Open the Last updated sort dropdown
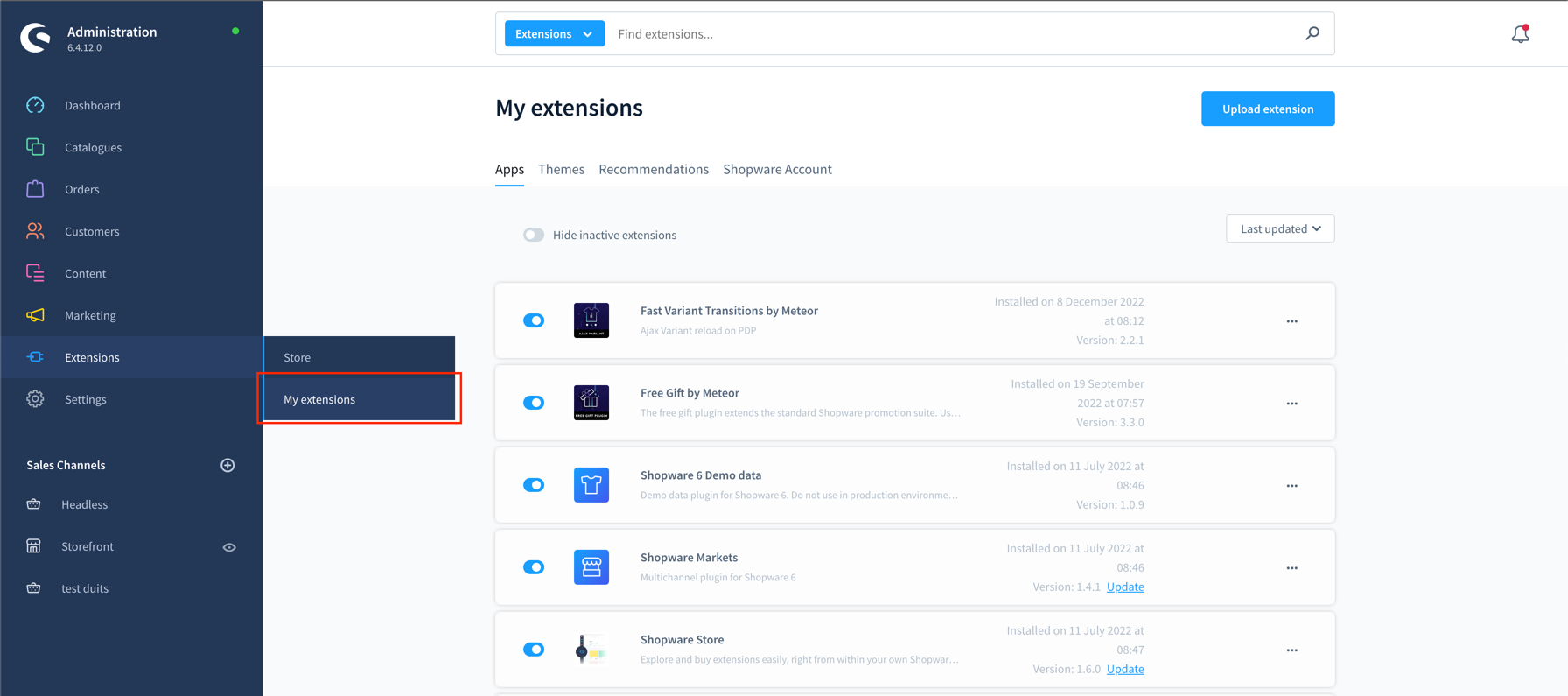This screenshot has width=1568, height=696. pos(1280,228)
